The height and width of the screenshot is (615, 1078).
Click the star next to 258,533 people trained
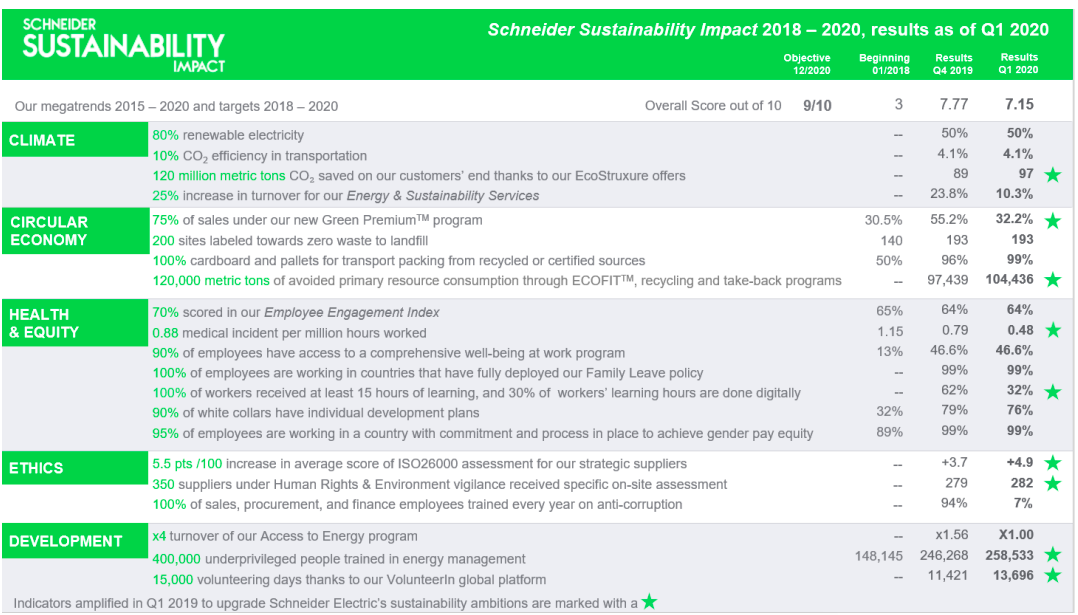pyautogui.click(x=1052, y=555)
